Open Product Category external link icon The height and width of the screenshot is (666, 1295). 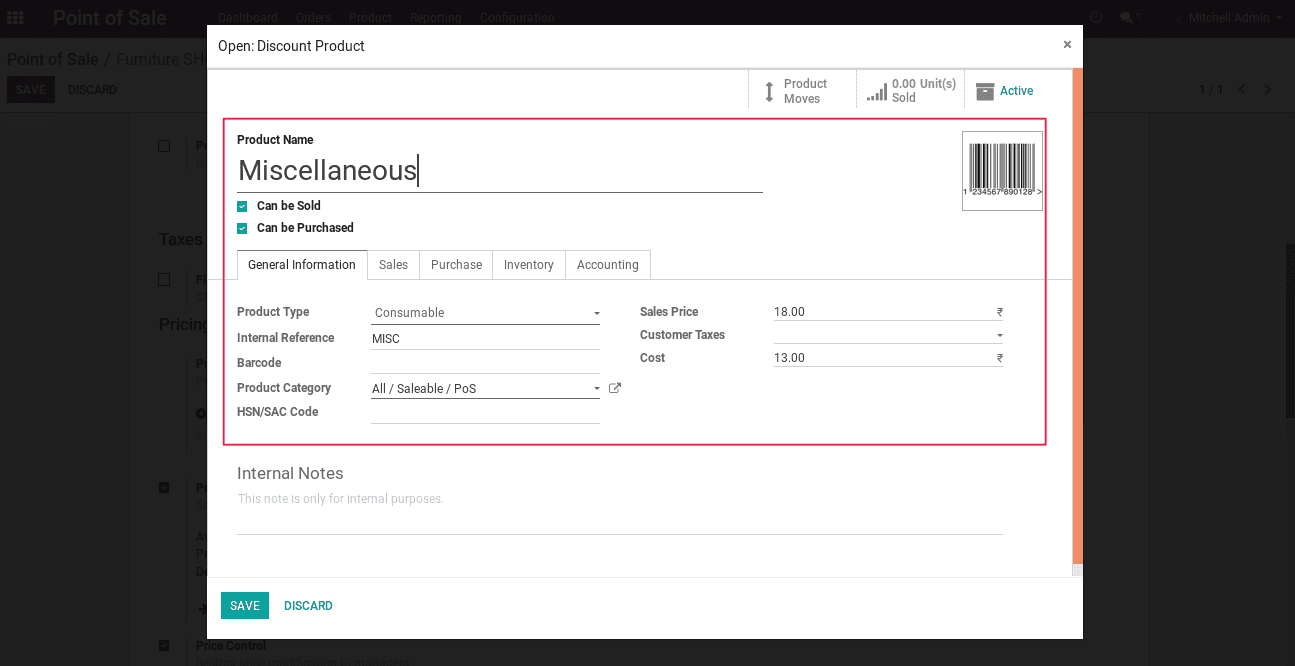tap(615, 388)
